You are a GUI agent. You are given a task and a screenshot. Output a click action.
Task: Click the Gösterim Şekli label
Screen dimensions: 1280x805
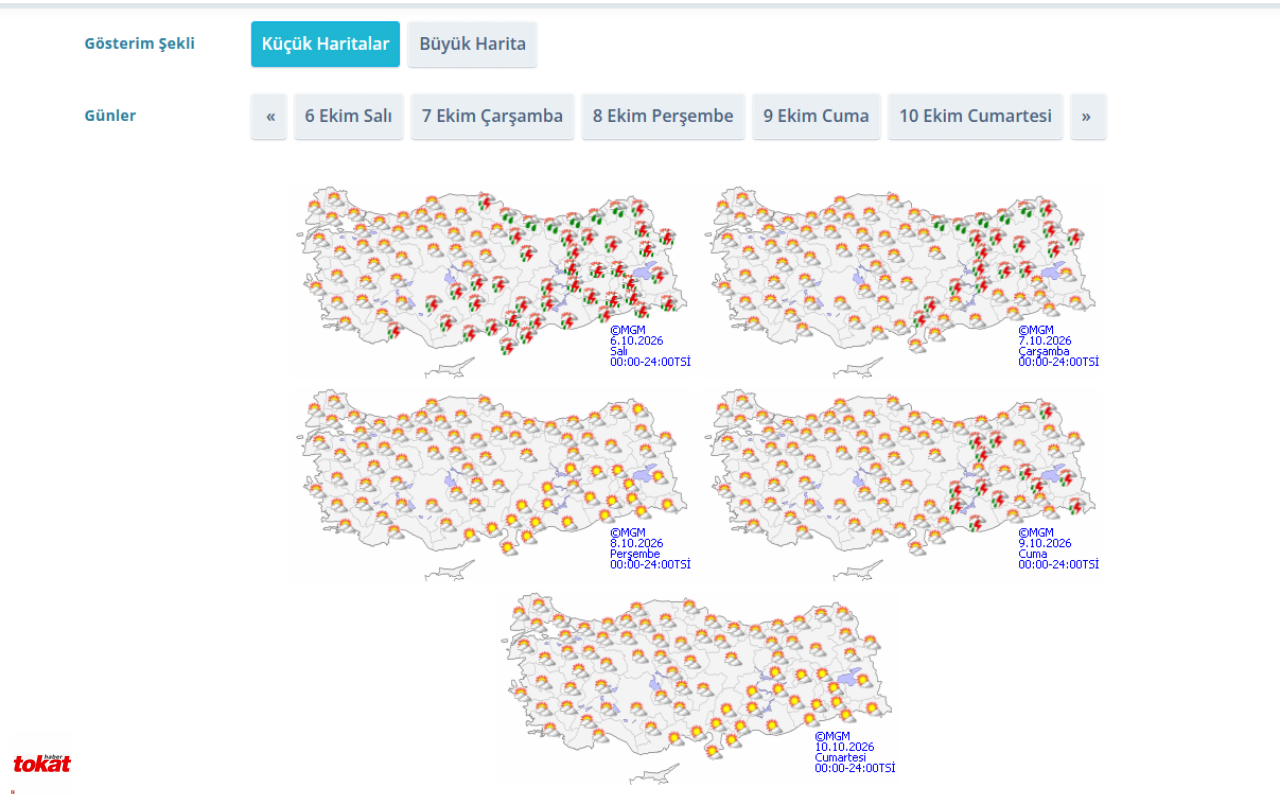pos(139,44)
